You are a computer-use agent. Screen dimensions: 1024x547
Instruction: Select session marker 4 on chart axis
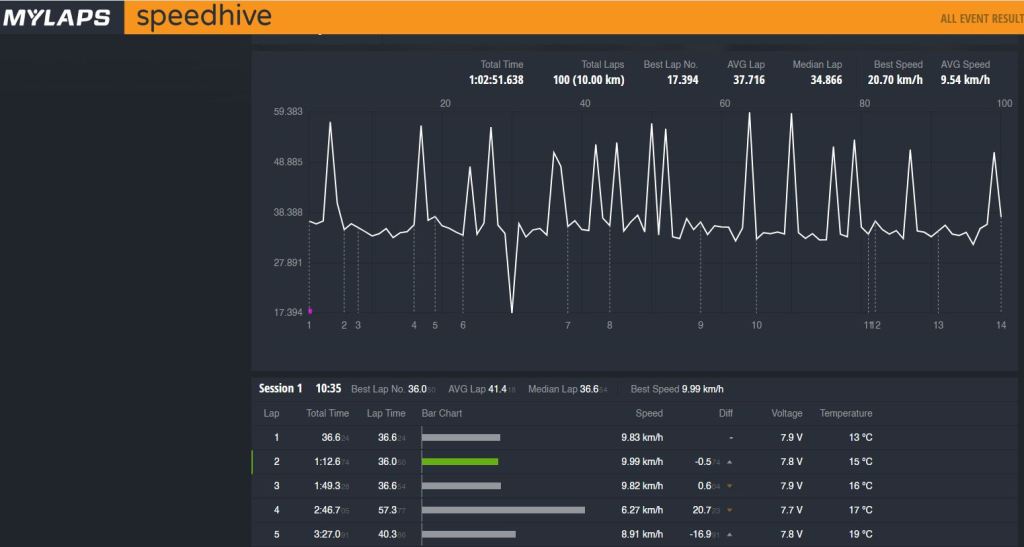pyautogui.click(x=414, y=325)
